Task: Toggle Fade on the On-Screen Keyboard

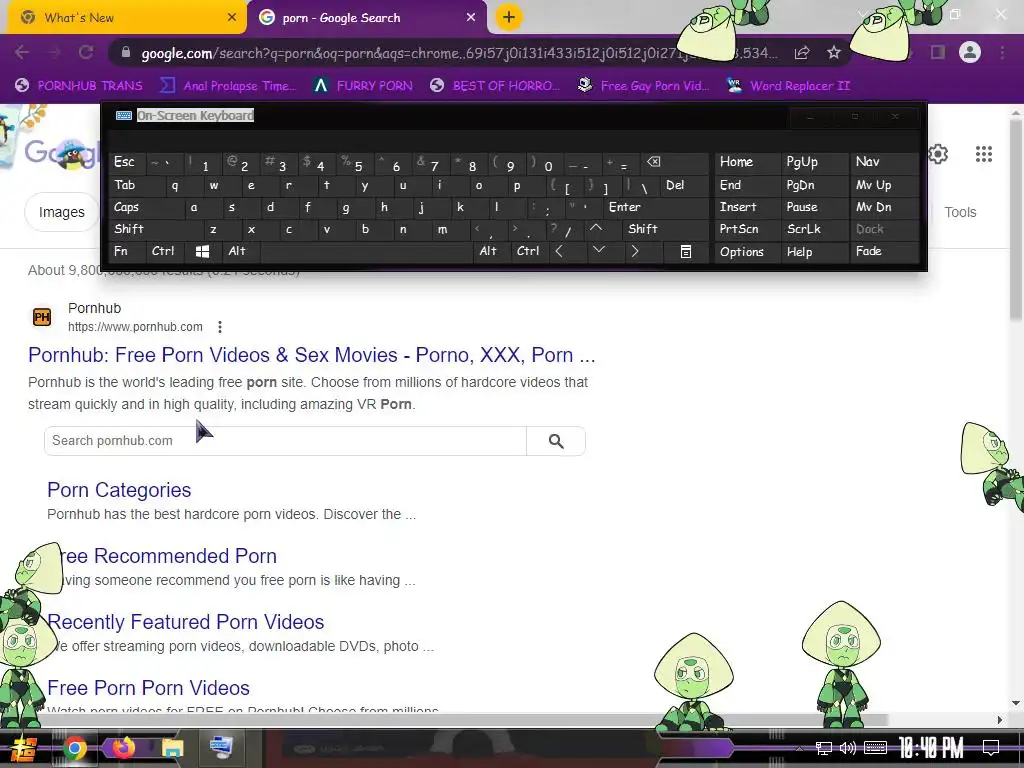Action: 885,251
